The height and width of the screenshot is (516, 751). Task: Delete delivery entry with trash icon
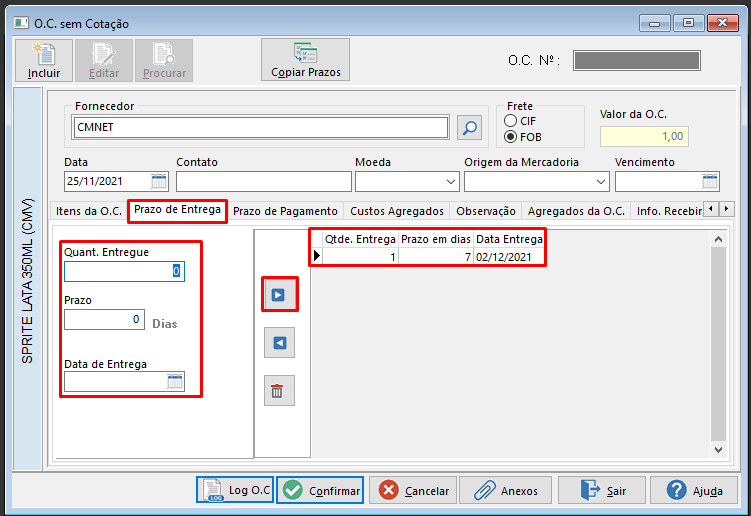point(279,390)
